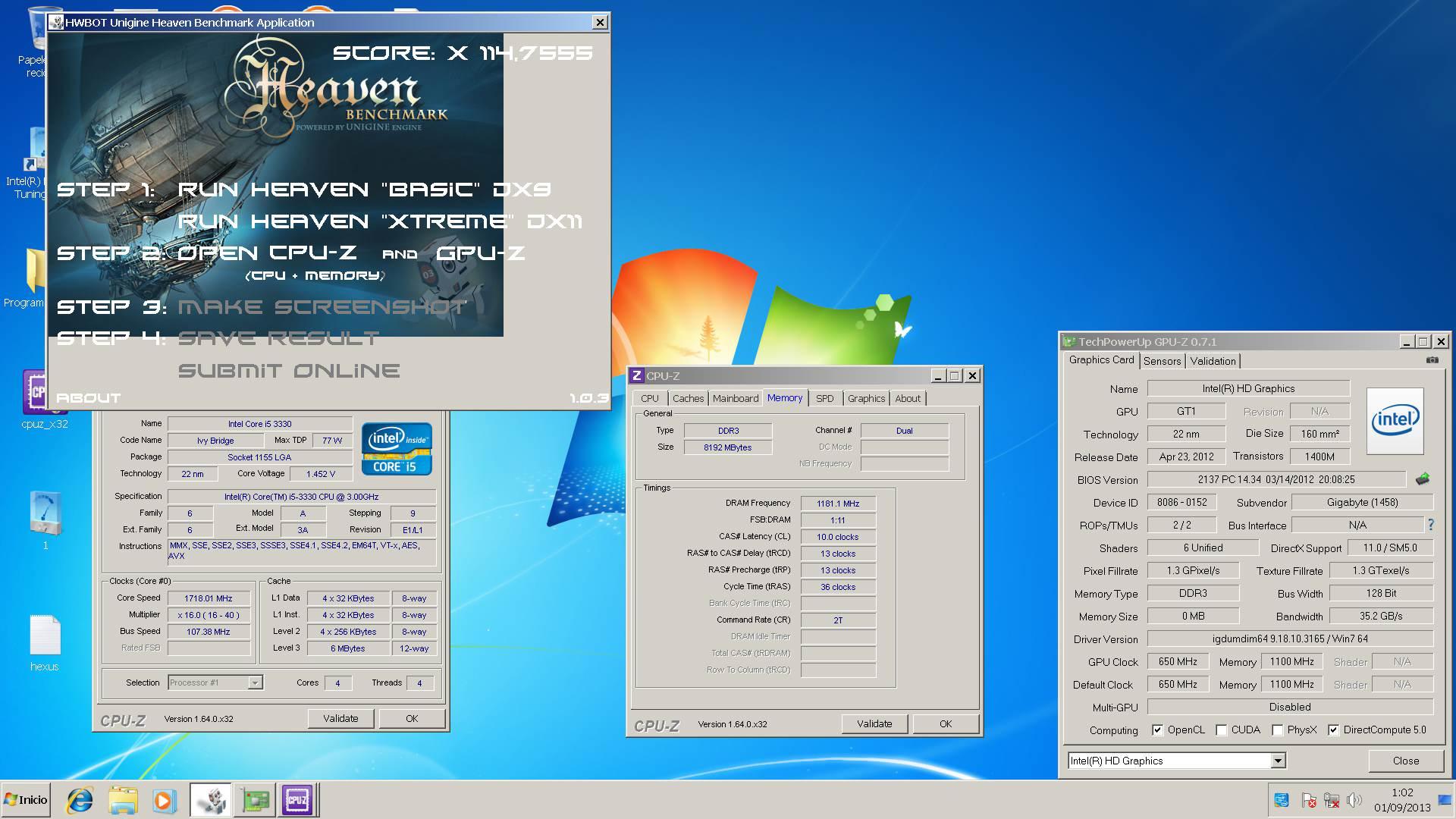Image resolution: width=1456 pixels, height=819 pixels.
Task: Open Windows Explorer folder taskbar icon
Action: [123, 800]
